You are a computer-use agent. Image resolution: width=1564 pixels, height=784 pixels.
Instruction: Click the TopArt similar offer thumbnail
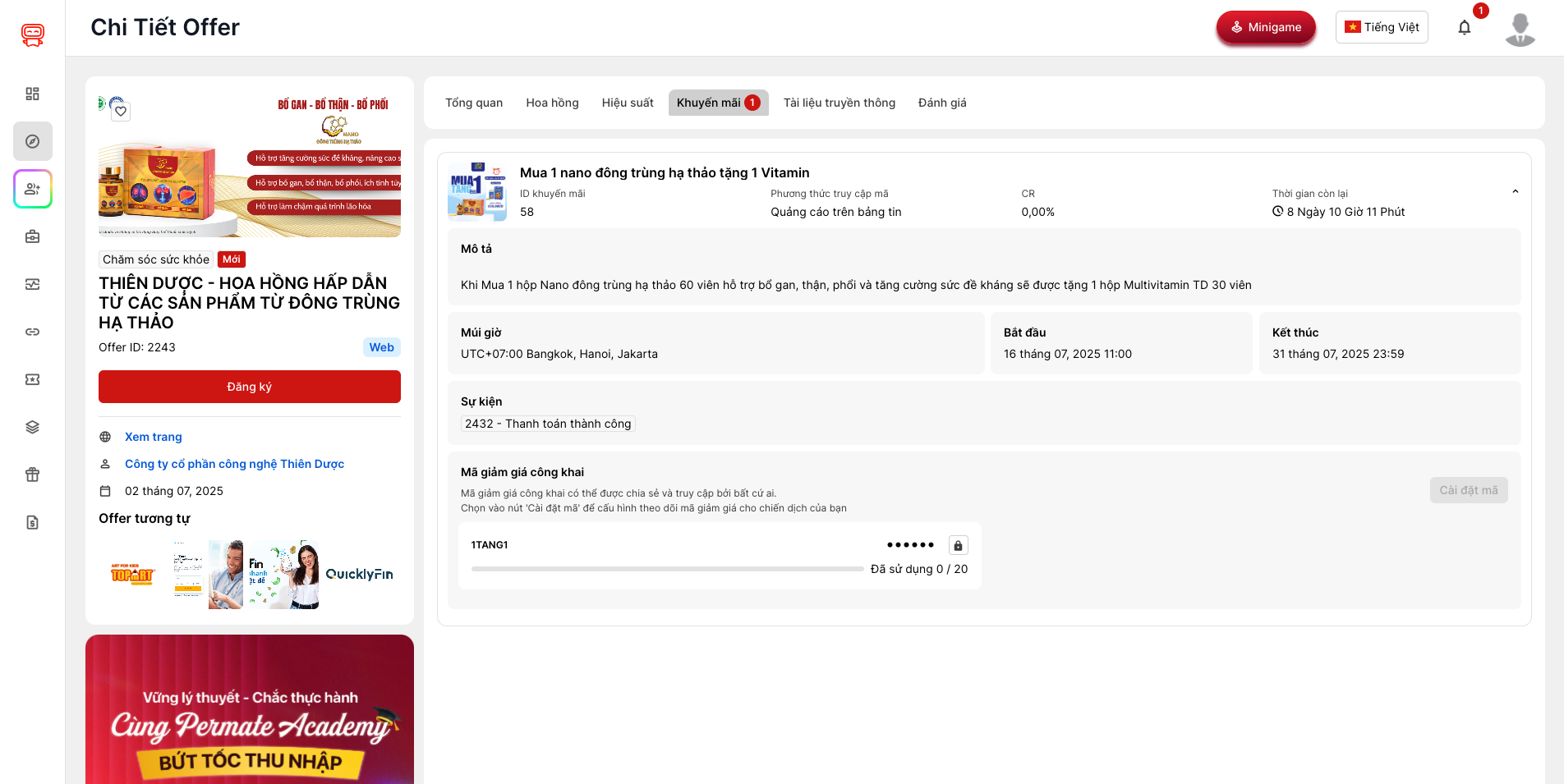coord(132,575)
